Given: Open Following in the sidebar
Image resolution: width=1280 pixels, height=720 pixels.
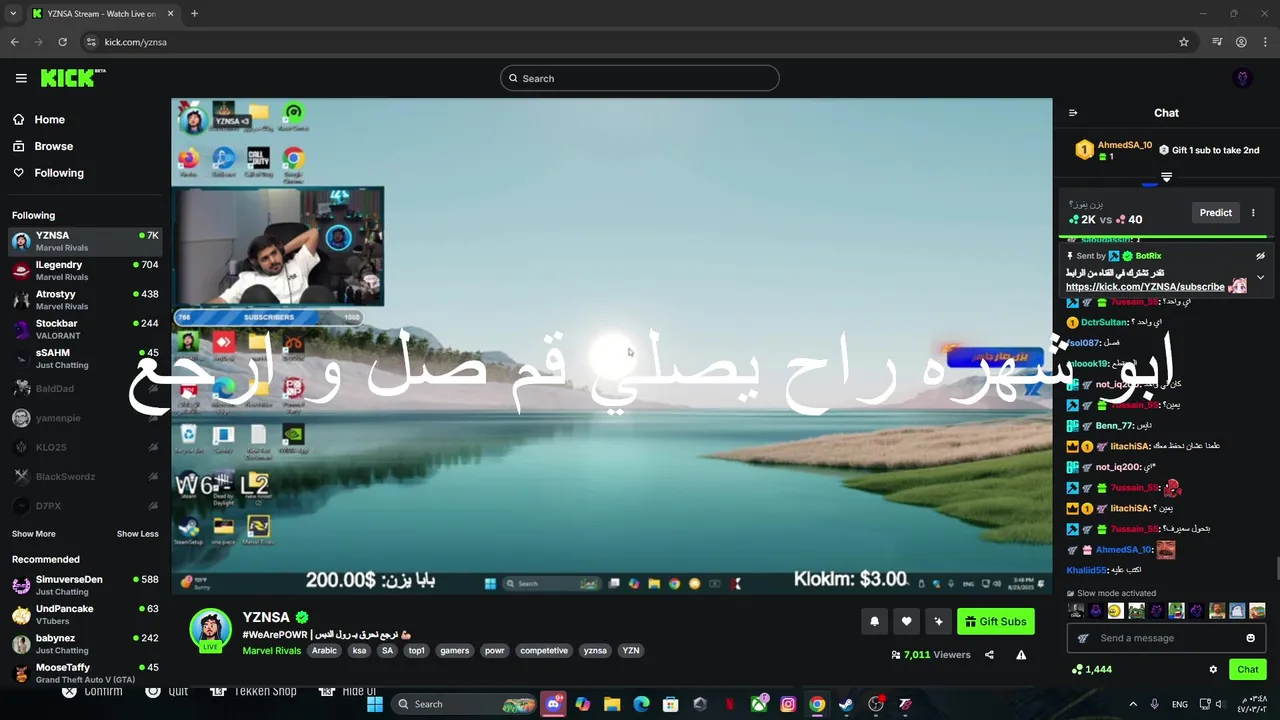Looking at the screenshot, I should pyautogui.click(x=48, y=173).
